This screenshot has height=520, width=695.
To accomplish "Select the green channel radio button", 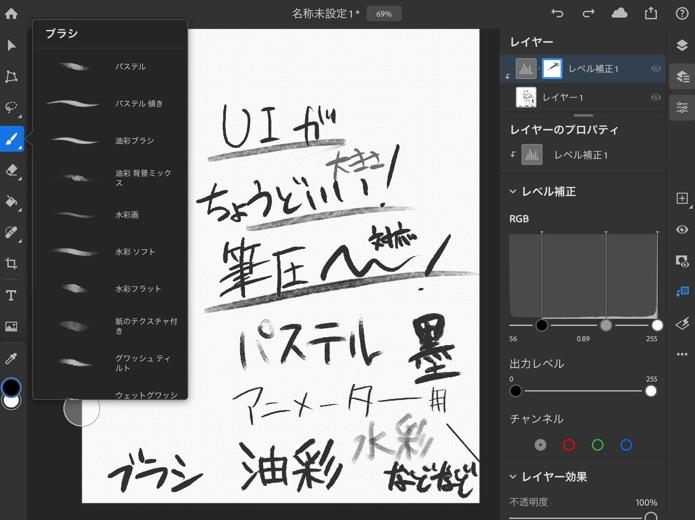I will (597, 445).
